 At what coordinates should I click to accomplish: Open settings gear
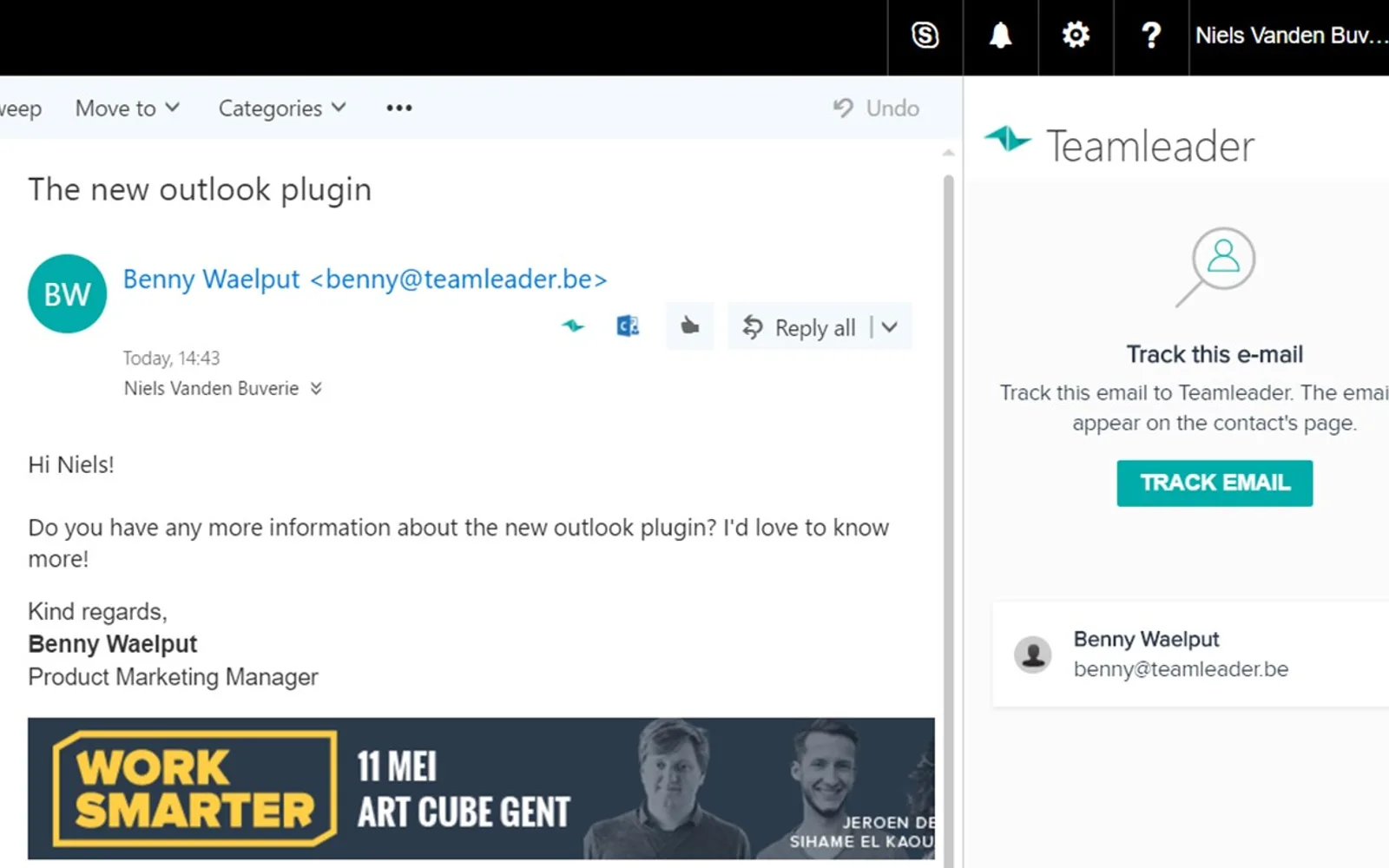click(1076, 36)
